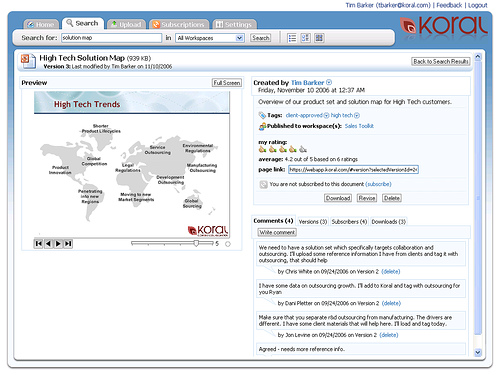Click the Revise button
The image size is (500, 375).
[x=367, y=198]
